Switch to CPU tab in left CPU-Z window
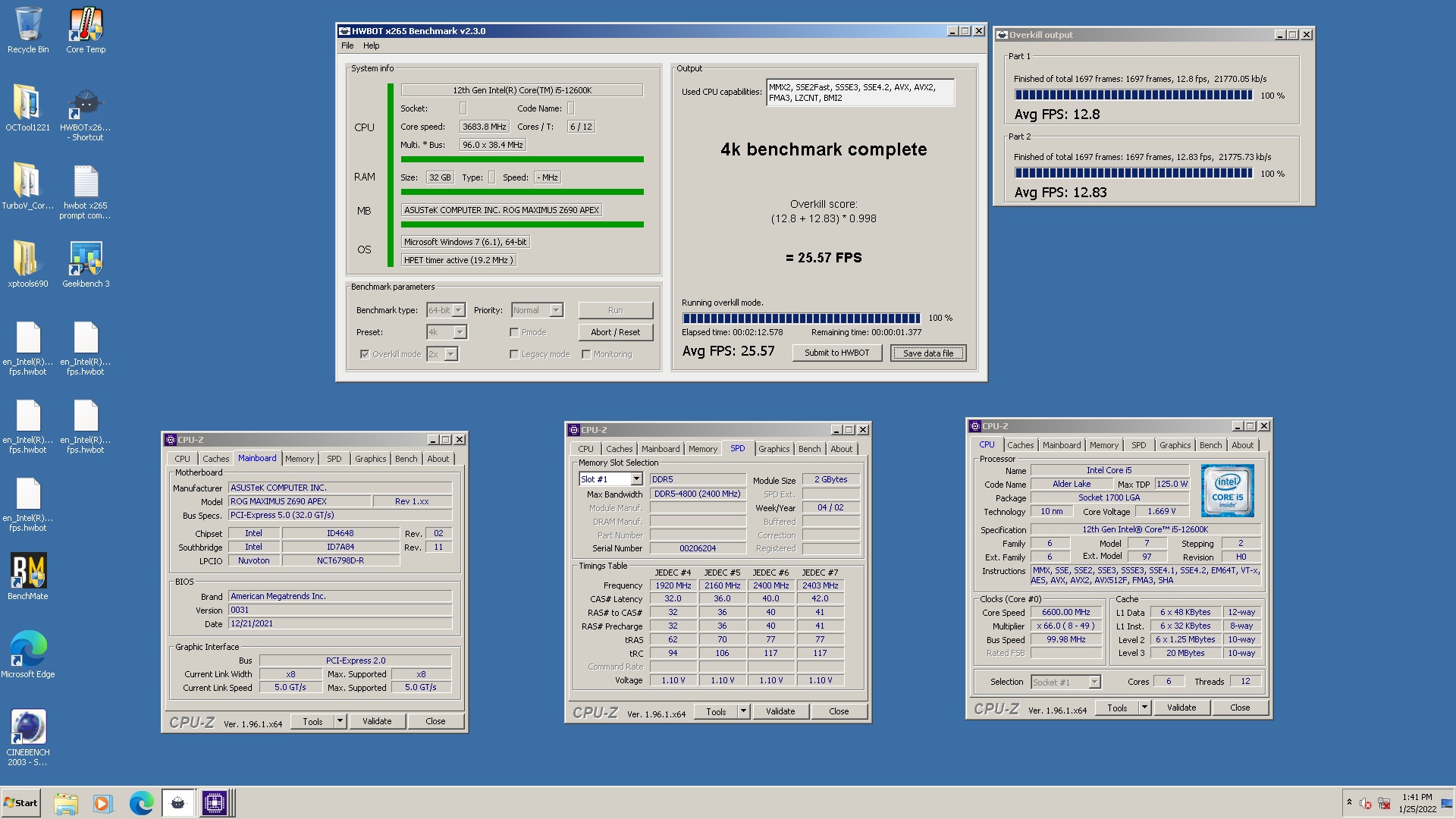The image size is (1456, 819). (183, 459)
